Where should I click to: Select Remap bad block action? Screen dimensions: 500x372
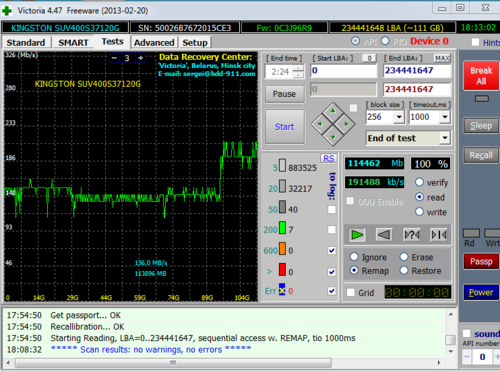point(354,270)
